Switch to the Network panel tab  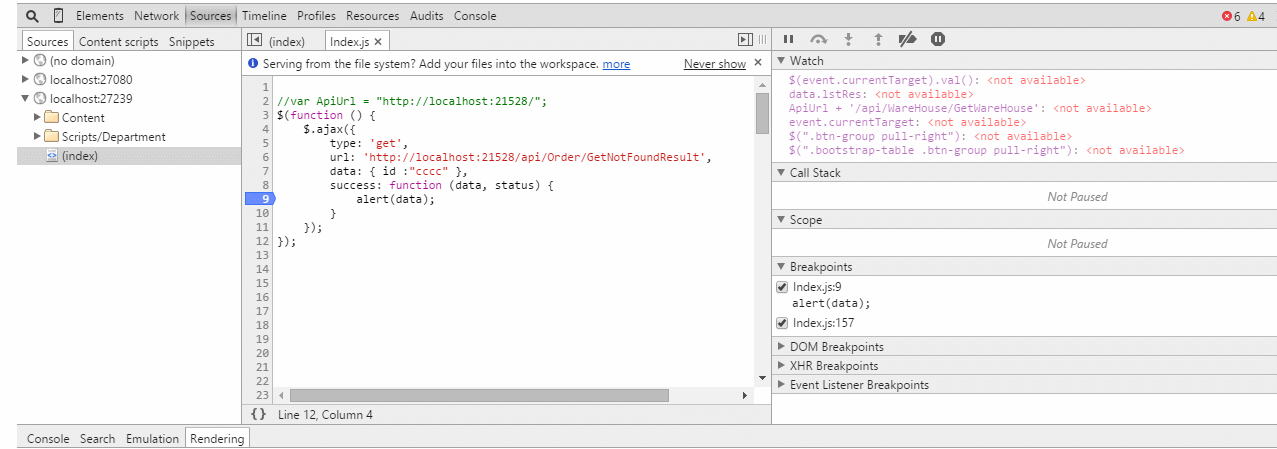[x=156, y=16]
